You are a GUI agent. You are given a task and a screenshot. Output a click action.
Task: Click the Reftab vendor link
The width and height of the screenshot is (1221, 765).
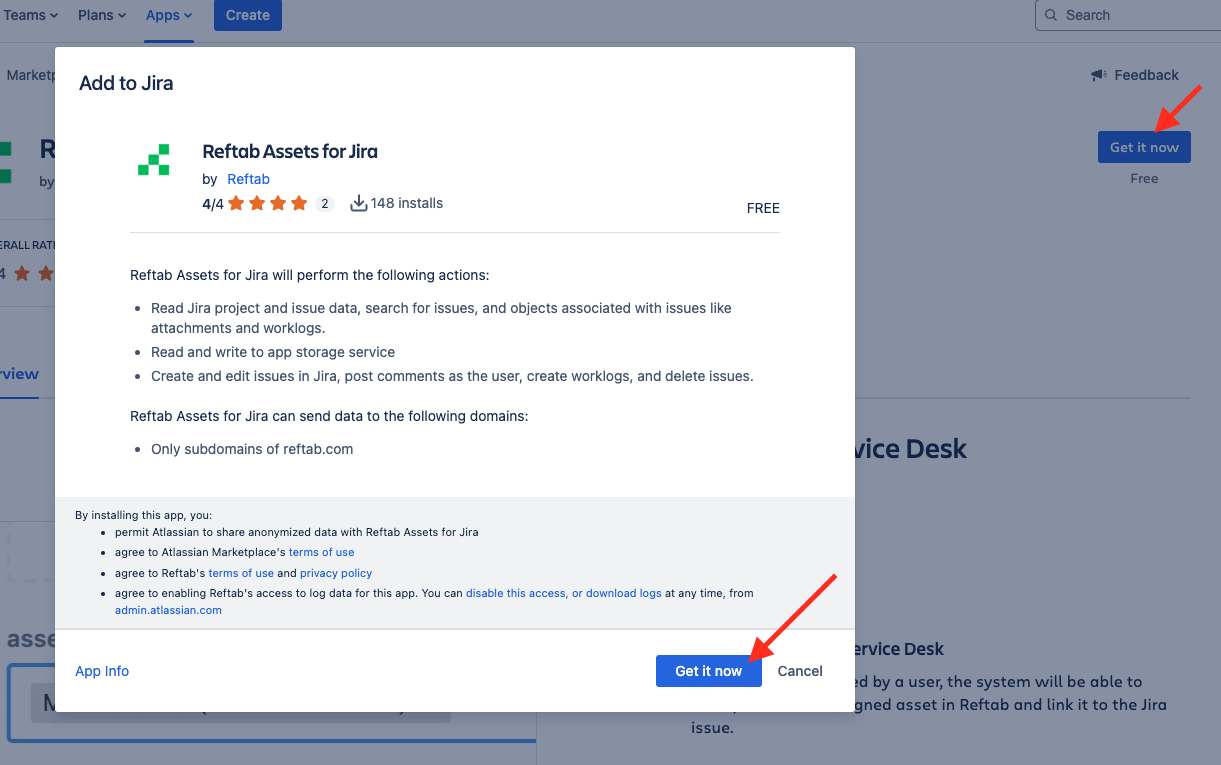248,179
